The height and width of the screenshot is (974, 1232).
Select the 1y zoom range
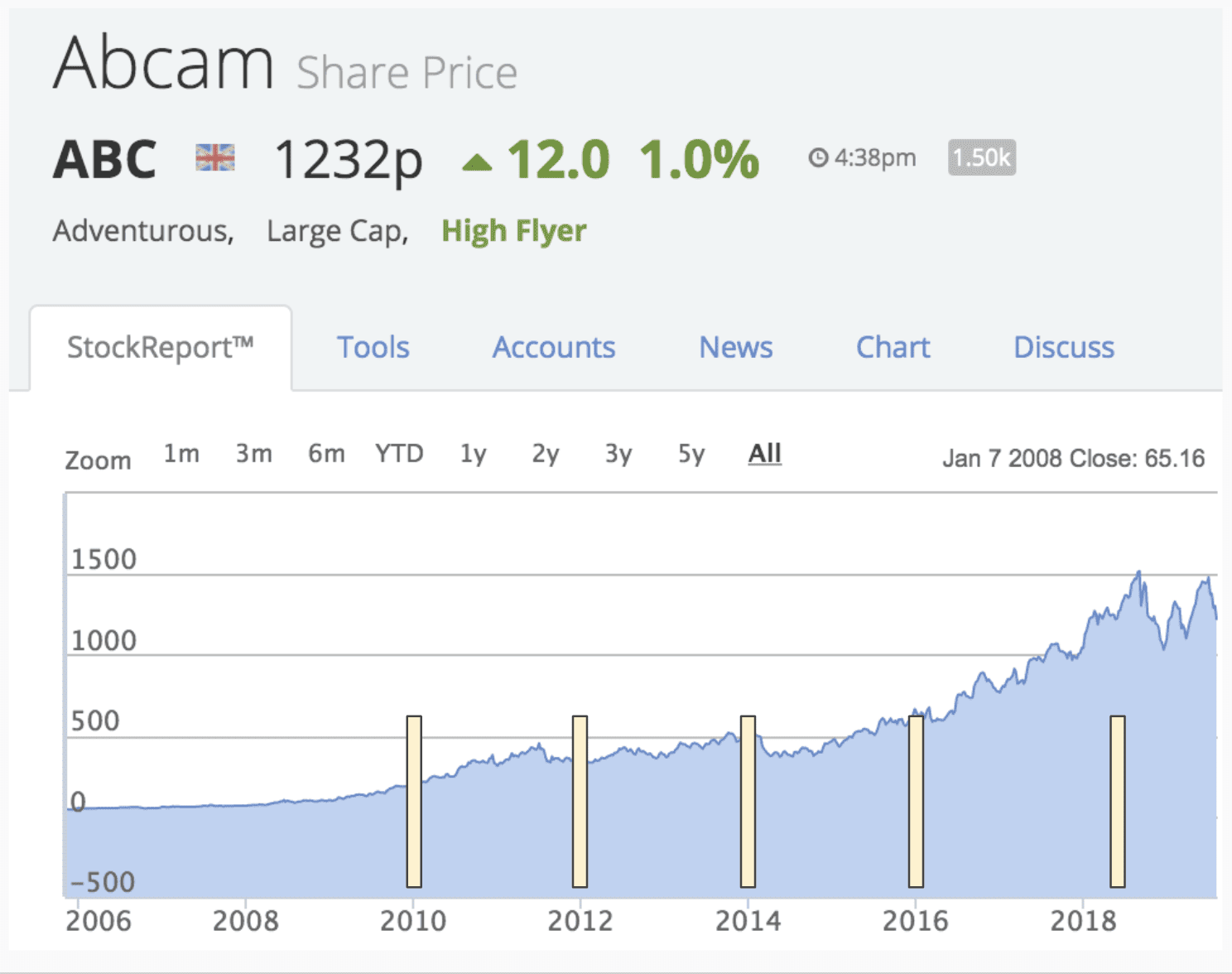point(474,453)
